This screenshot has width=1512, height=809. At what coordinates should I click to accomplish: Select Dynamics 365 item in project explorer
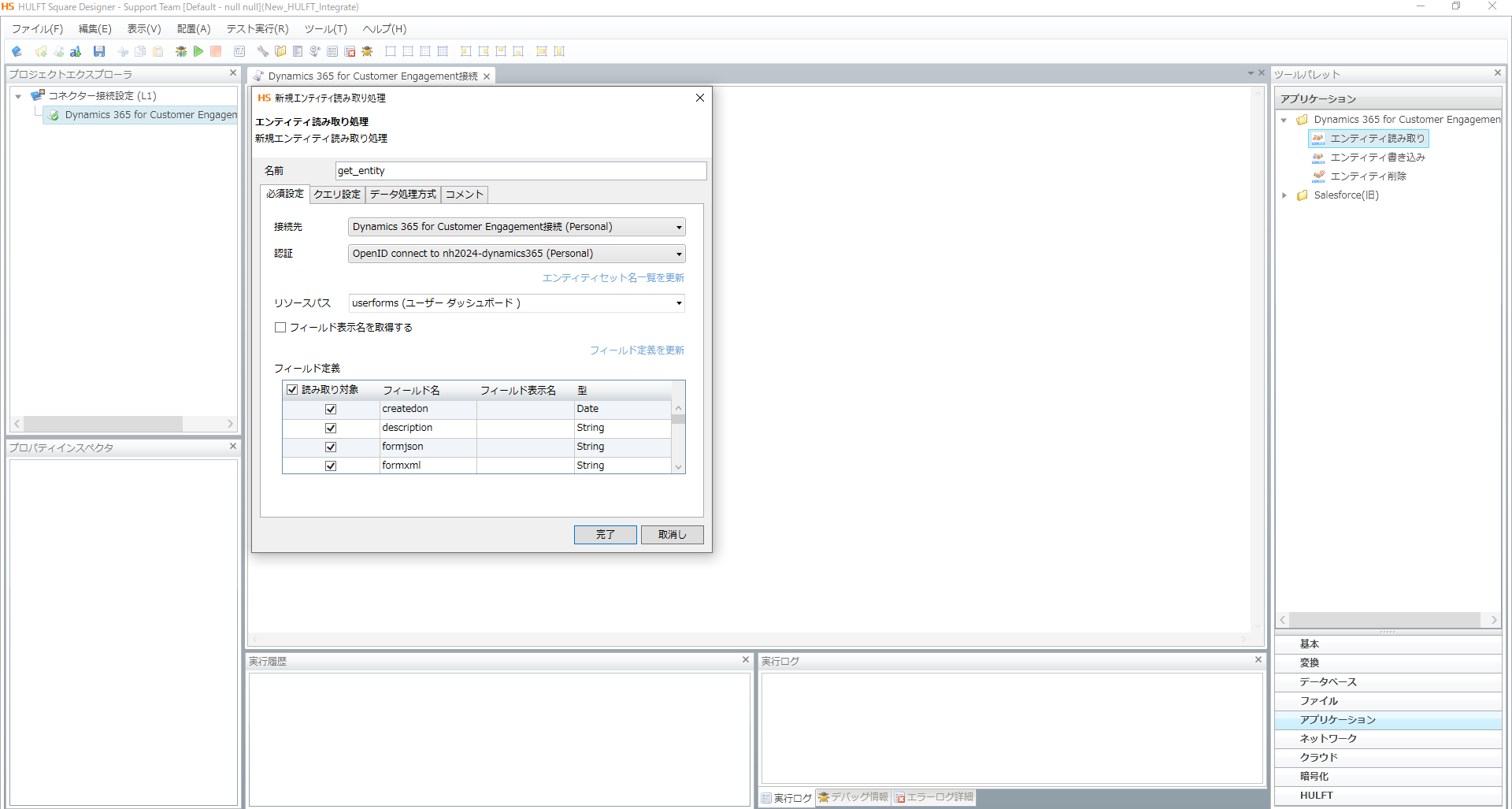[142, 115]
